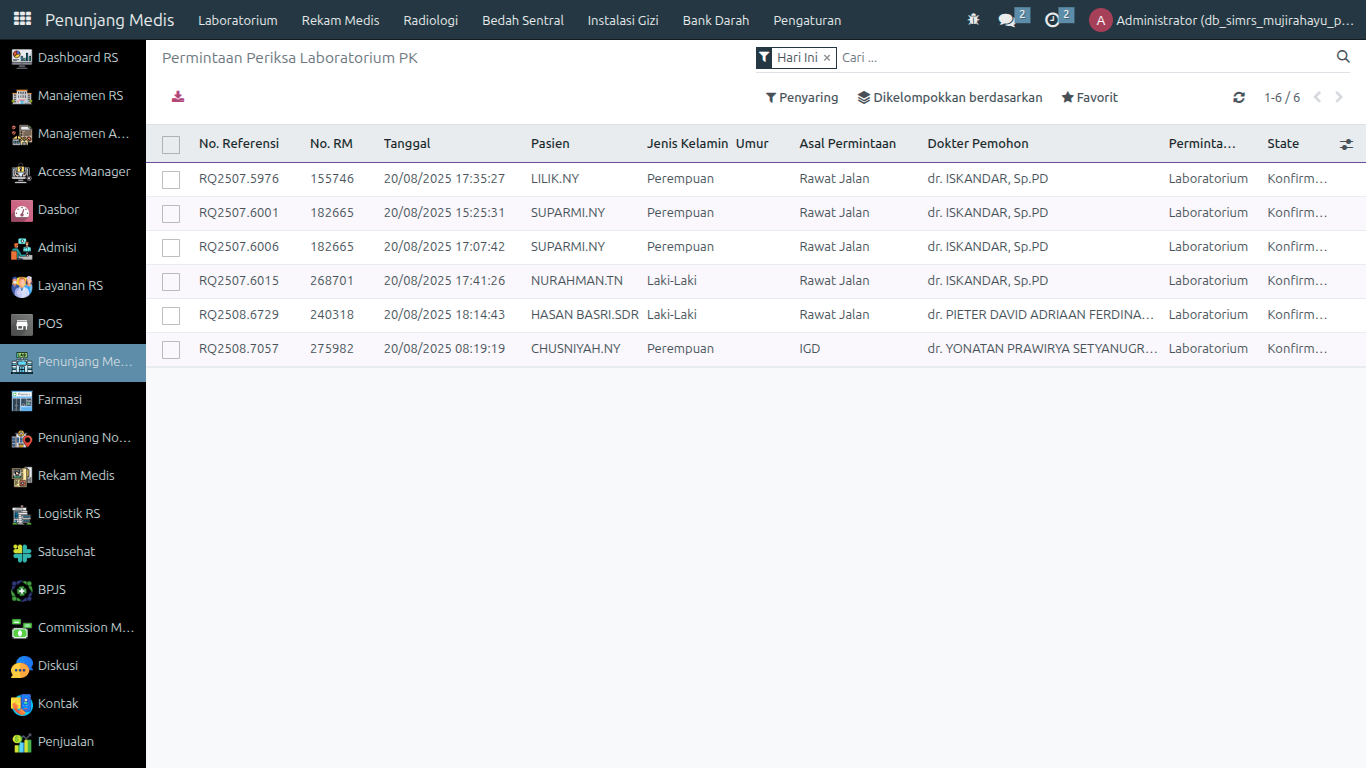Screen dimensions: 1366x768
Task: Click the refresh list icon
Action: click(1239, 98)
